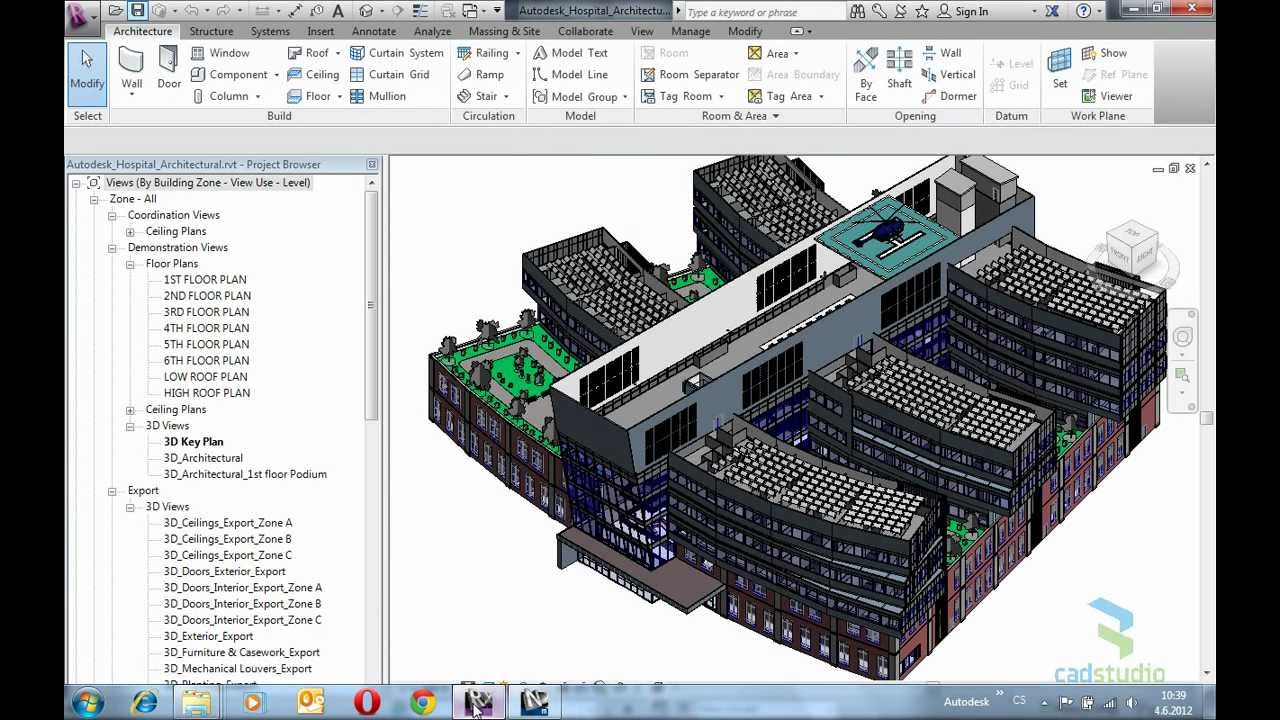Select the Curtain Grid tool
This screenshot has width=1280, height=720.
pos(389,75)
